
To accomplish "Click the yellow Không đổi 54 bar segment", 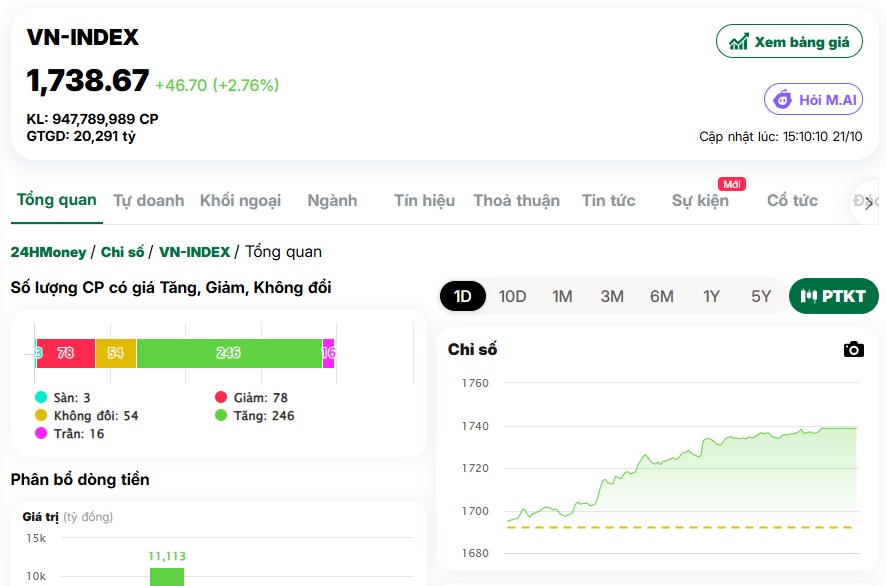I will [x=116, y=354].
